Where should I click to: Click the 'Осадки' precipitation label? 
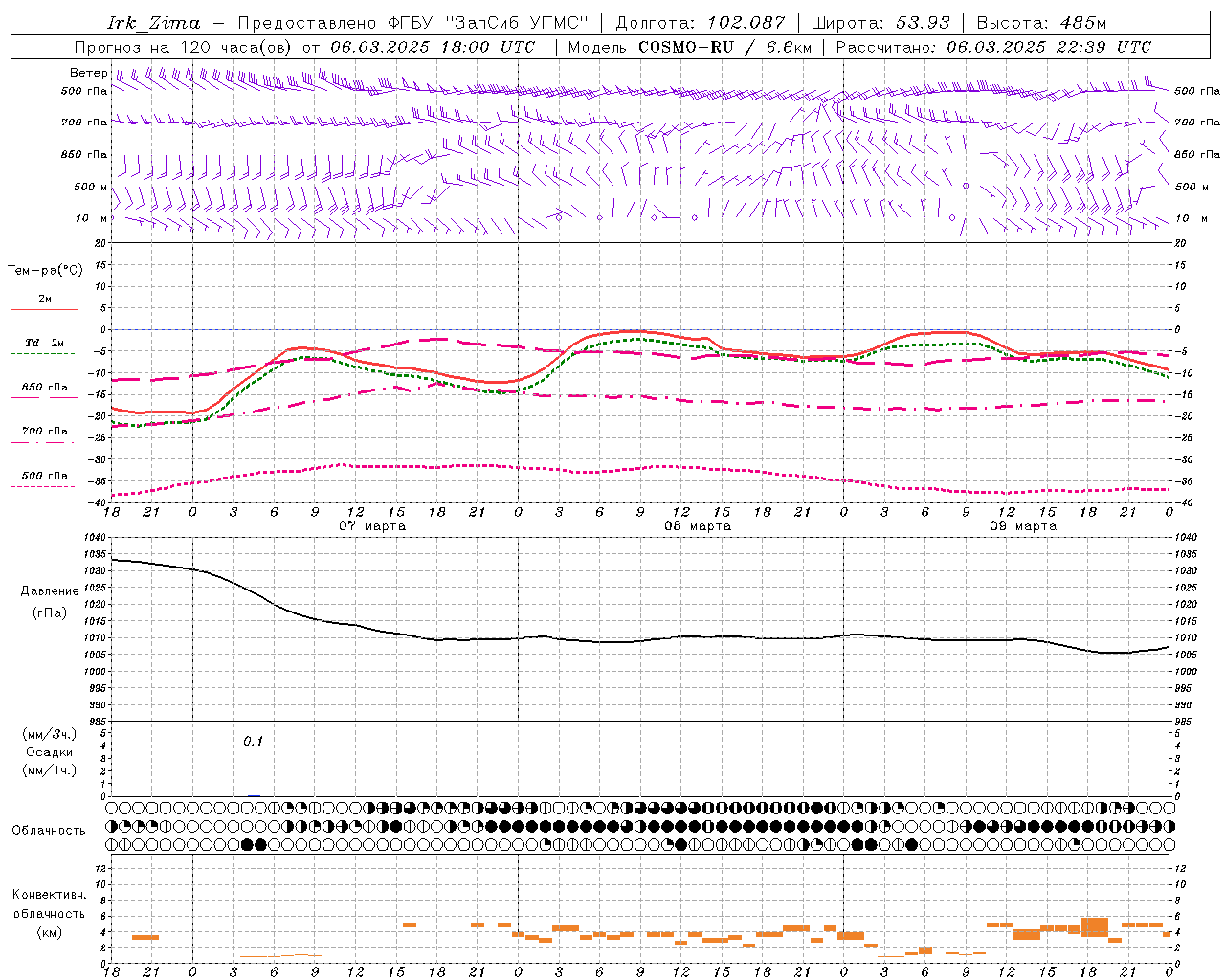tap(50, 752)
